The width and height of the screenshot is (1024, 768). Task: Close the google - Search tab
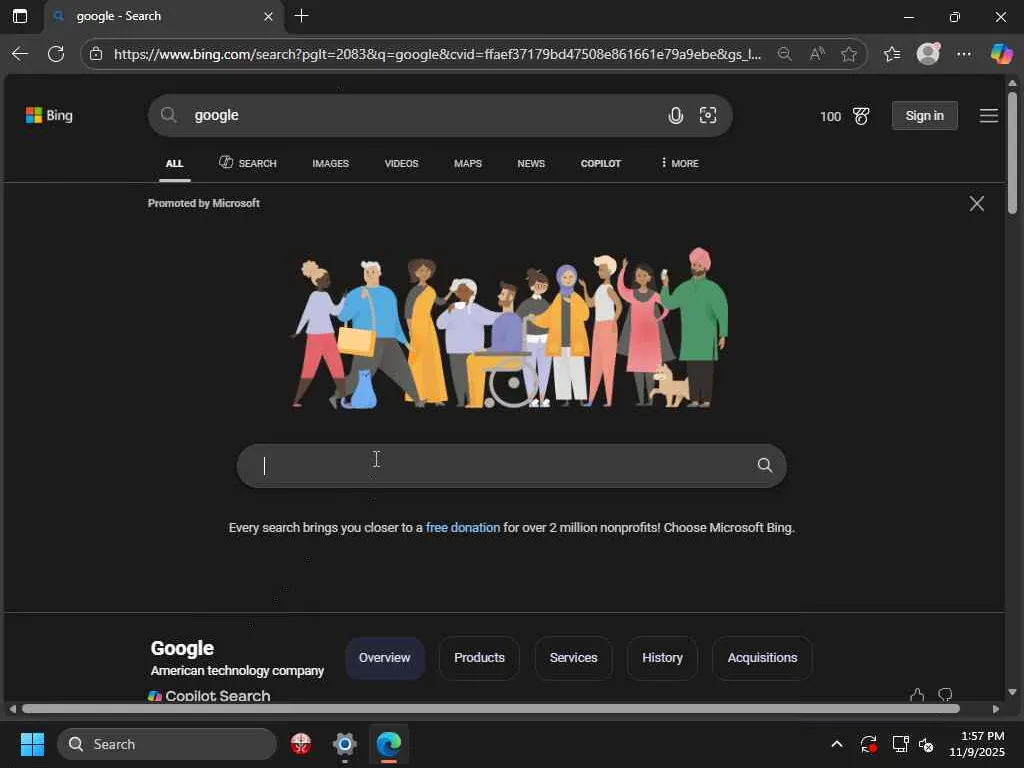coord(268,16)
